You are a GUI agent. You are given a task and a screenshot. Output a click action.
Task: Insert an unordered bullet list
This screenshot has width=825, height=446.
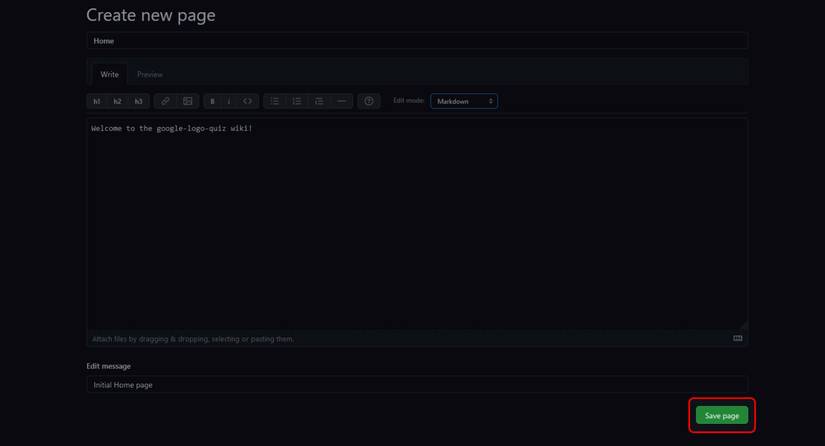point(275,101)
